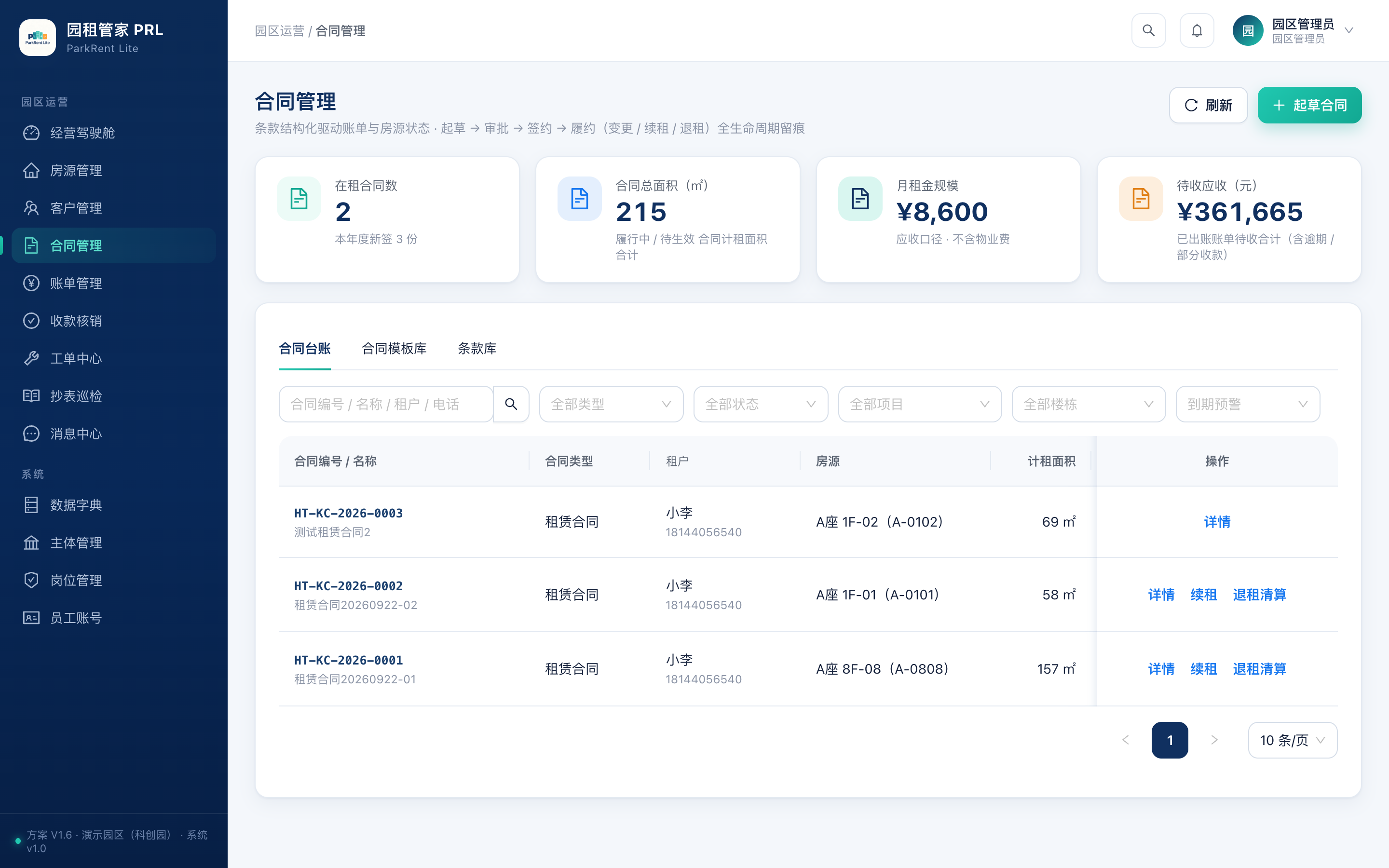Click 续租 for HT-KC-2026-0002

click(x=1204, y=595)
